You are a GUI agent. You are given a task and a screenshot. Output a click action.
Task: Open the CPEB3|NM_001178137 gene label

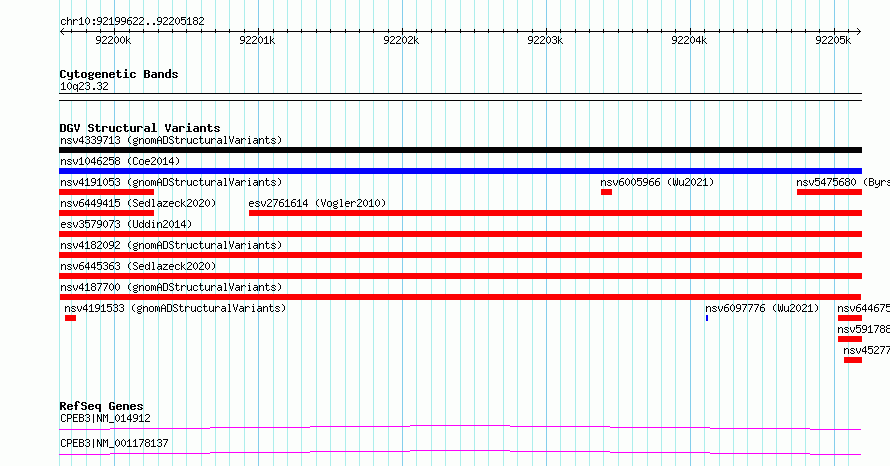[114, 443]
